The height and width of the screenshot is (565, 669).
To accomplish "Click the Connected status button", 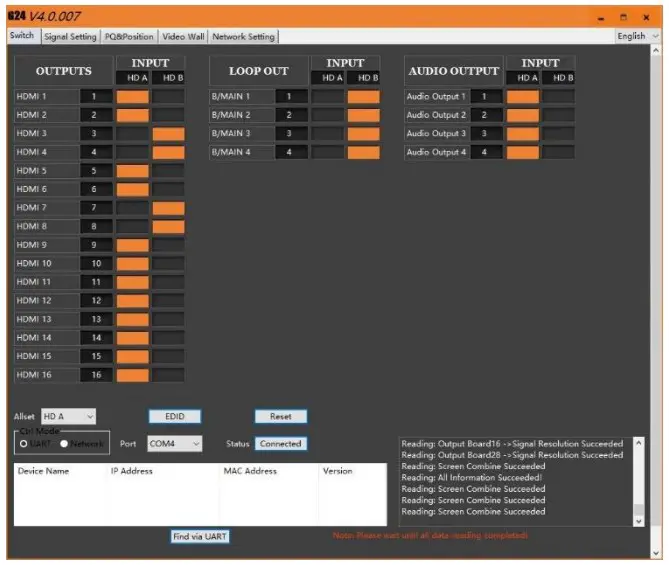I will point(281,443).
